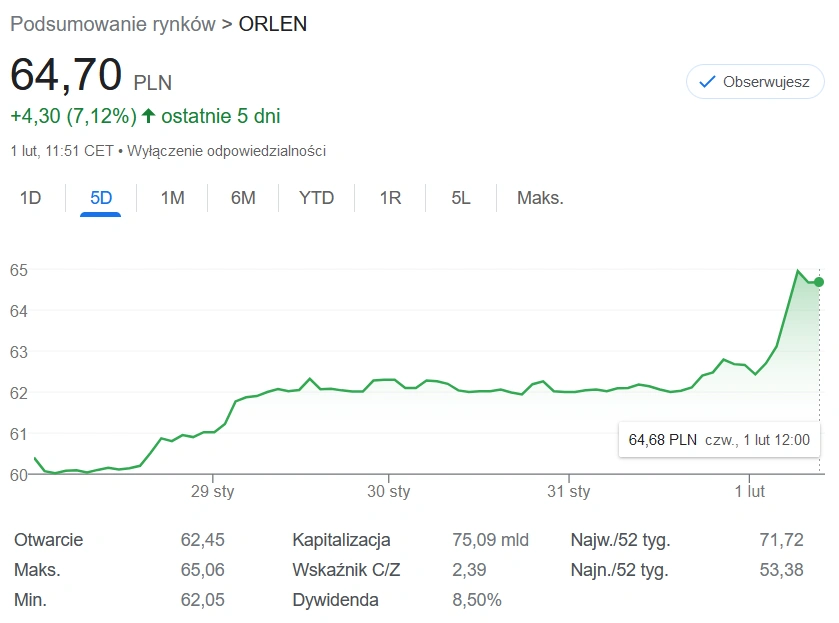
Task: Click the 29 sty date marker on the chart axis
Action: (212, 491)
